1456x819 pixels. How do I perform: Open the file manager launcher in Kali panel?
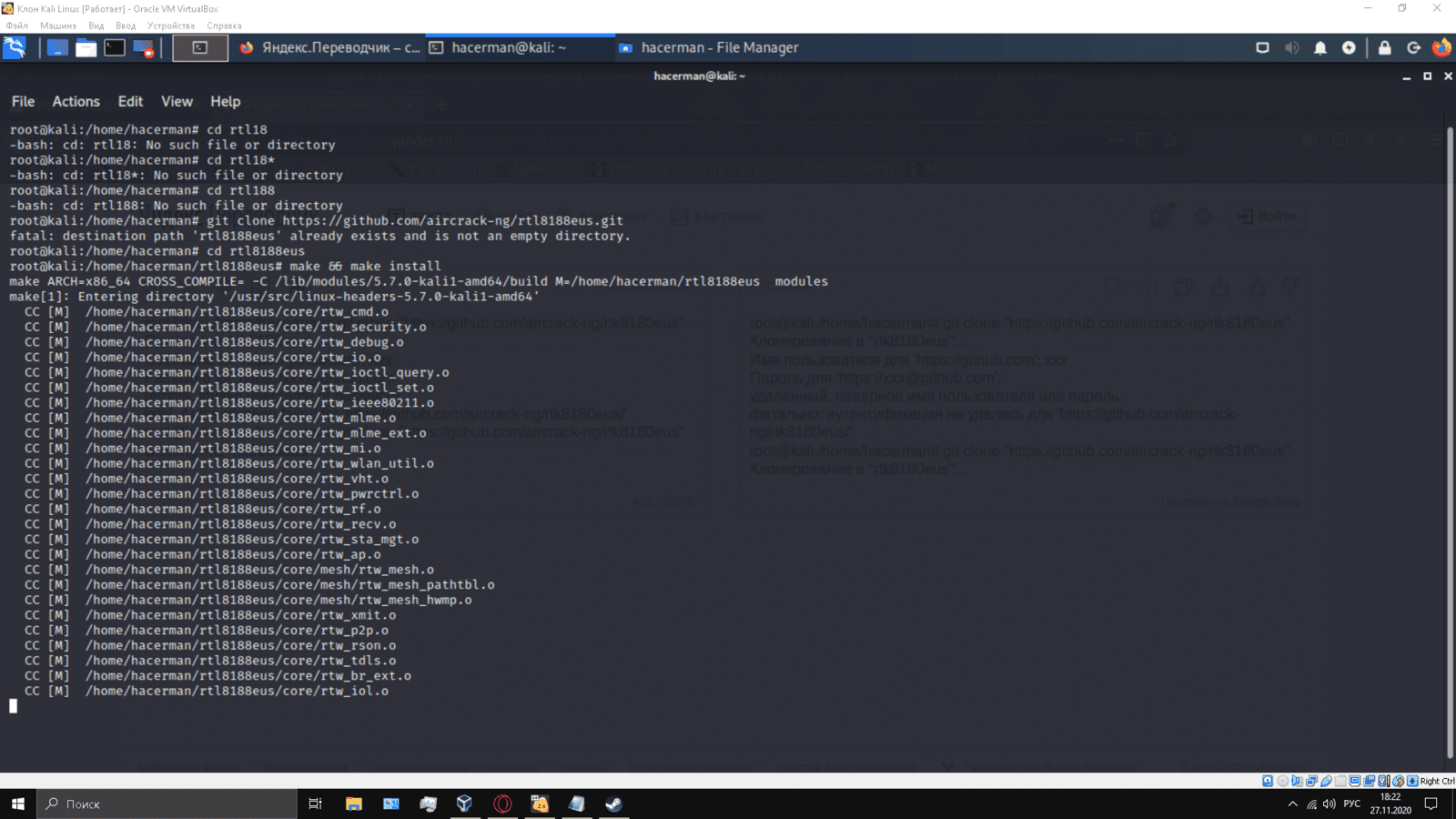pos(86,47)
